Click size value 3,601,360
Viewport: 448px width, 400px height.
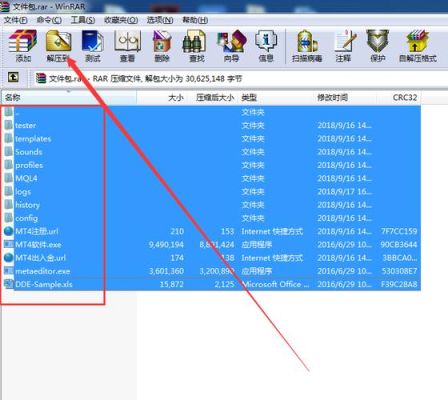(x=166, y=271)
